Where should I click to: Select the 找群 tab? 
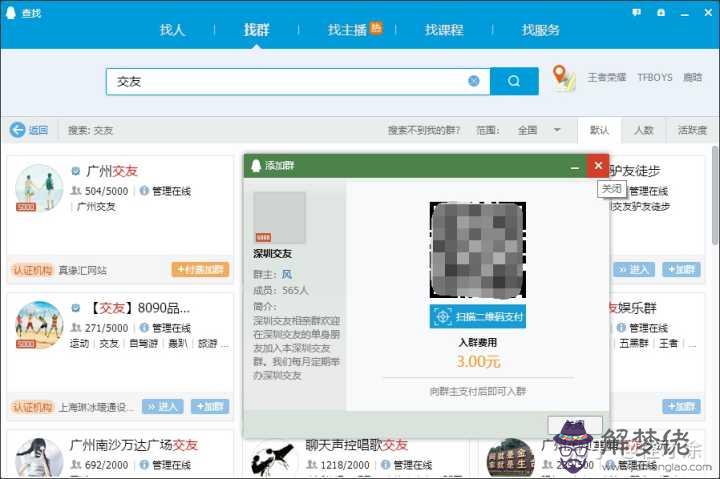(256, 30)
